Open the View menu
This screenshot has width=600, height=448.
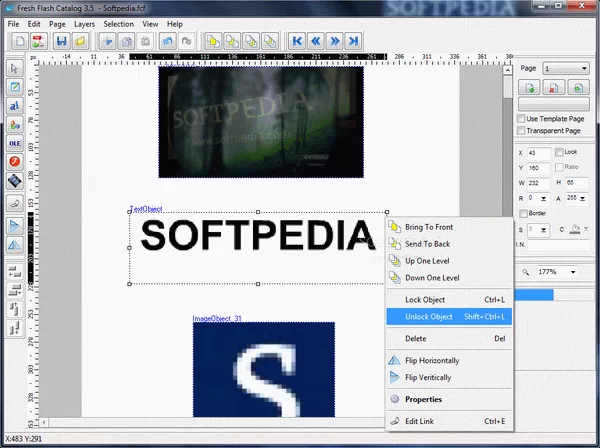150,24
